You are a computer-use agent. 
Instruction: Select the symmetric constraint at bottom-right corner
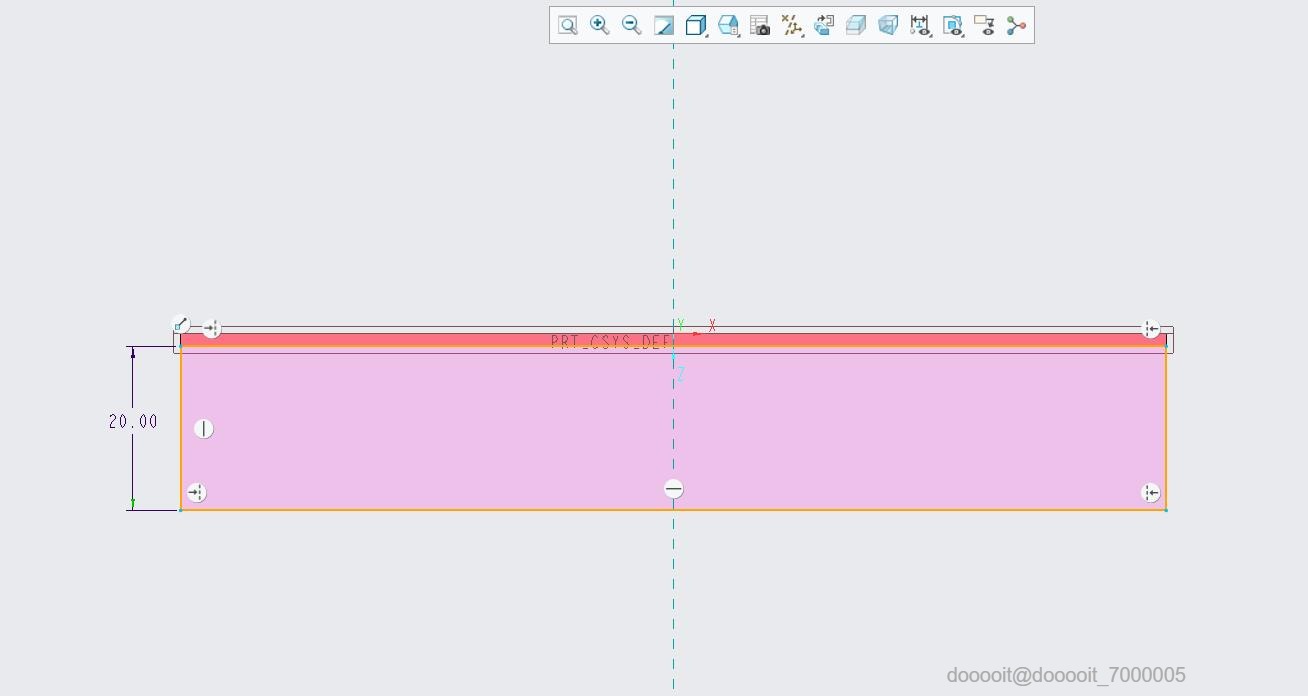tap(1150, 493)
